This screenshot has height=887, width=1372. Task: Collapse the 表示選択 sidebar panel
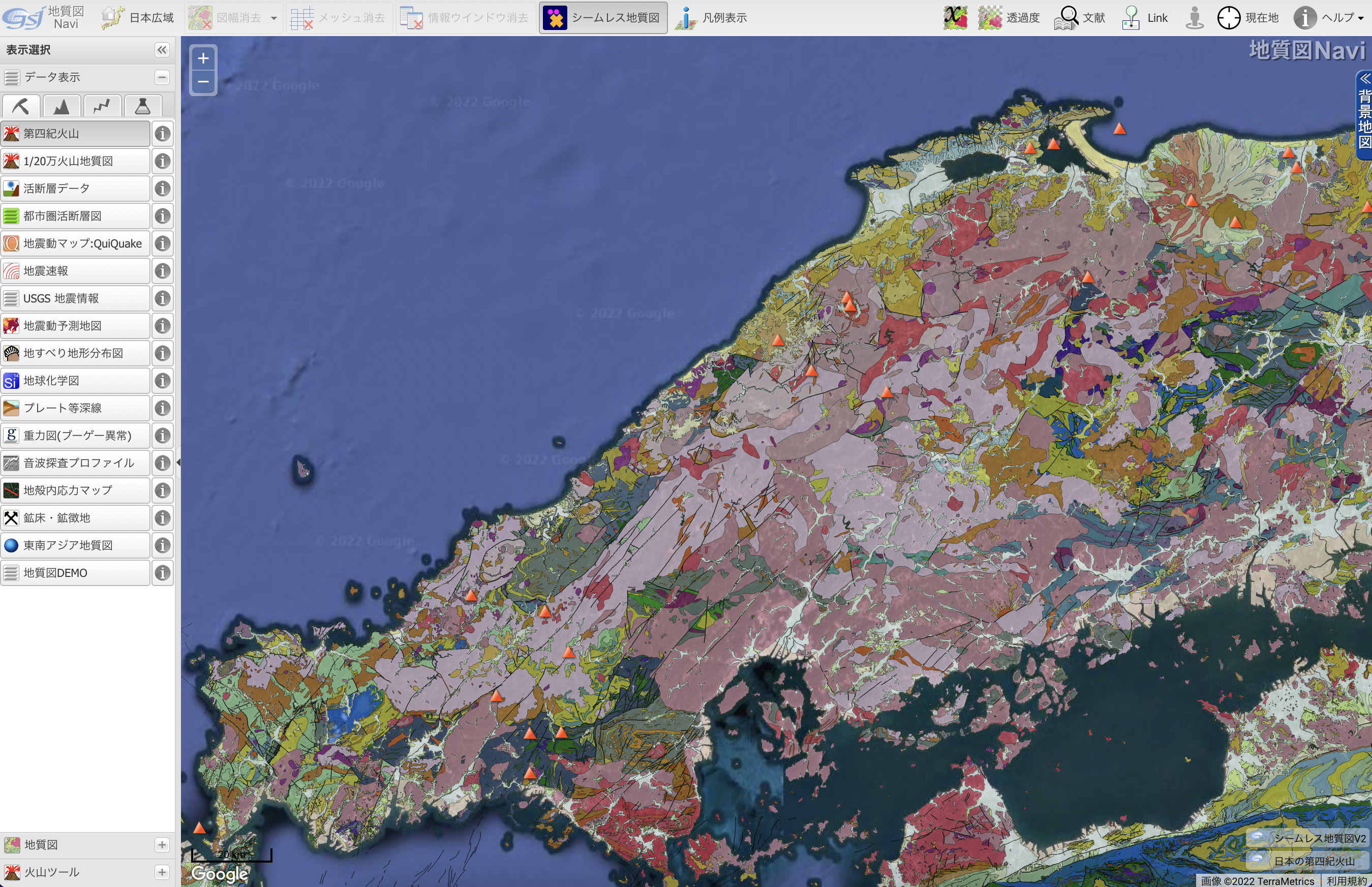162,50
